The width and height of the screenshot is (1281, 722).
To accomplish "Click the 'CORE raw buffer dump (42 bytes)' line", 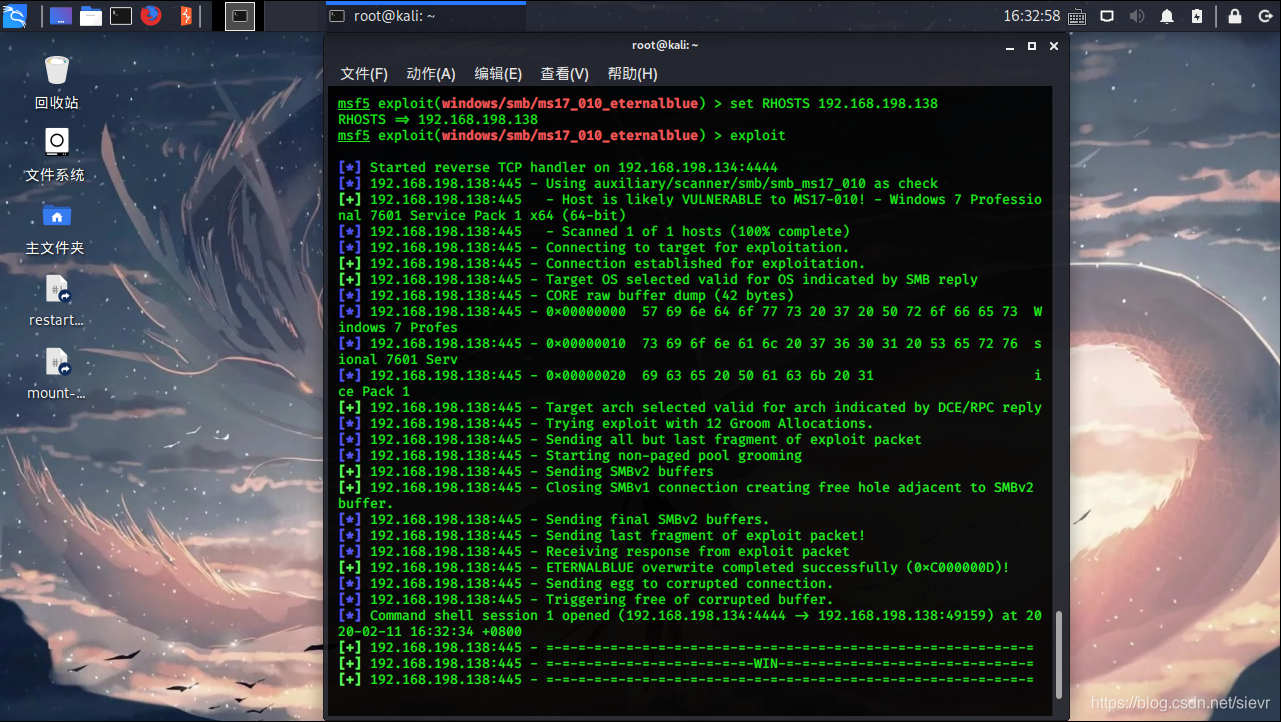I will tap(566, 296).
